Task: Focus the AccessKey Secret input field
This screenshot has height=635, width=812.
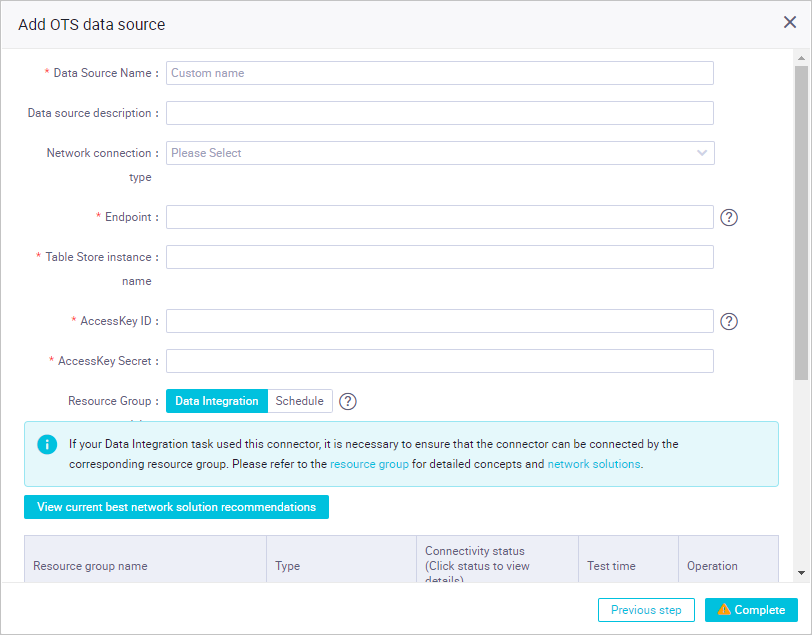Action: tap(440, 361)
